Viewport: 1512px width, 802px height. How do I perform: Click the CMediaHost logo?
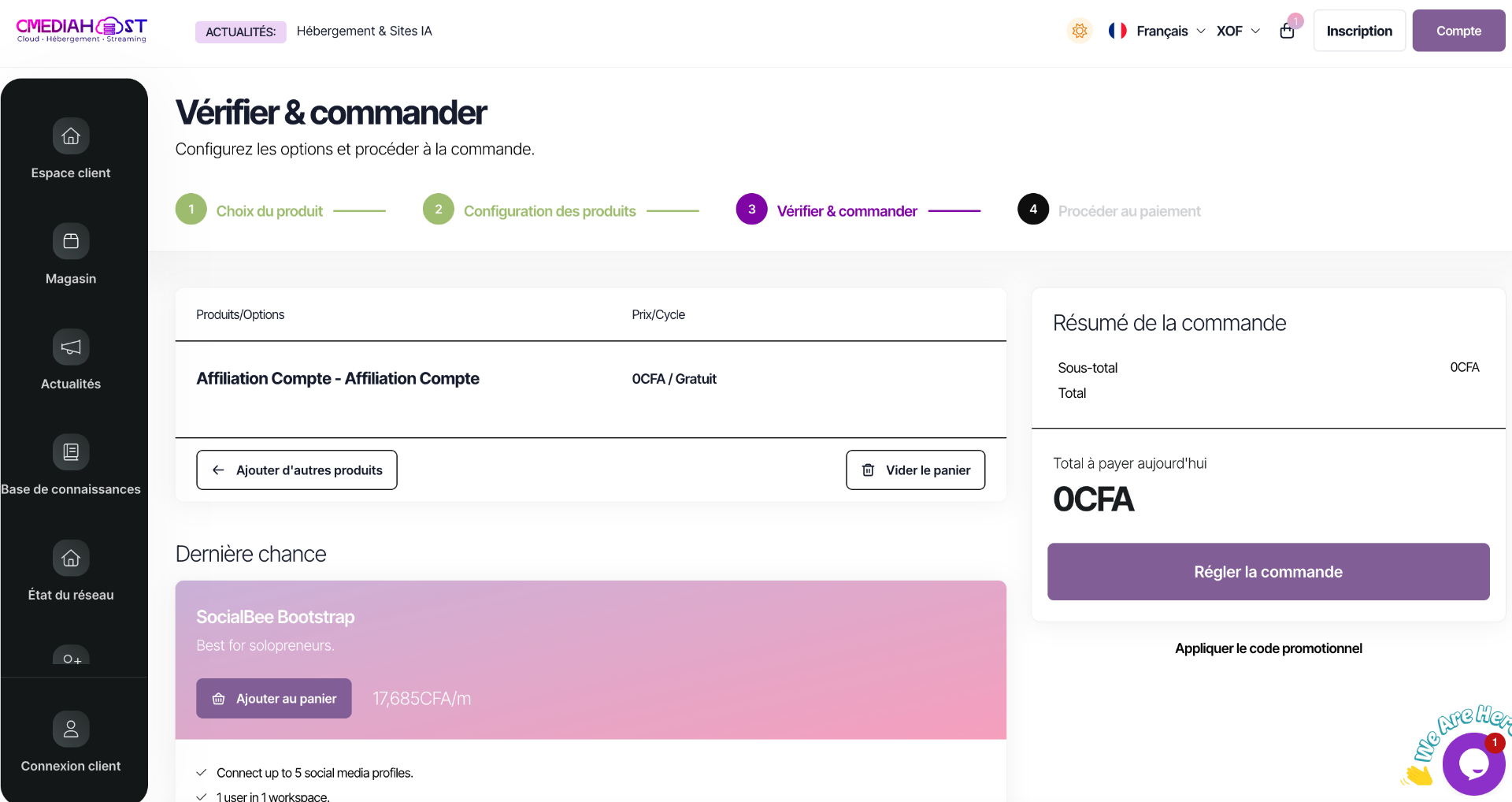(81, 30)
